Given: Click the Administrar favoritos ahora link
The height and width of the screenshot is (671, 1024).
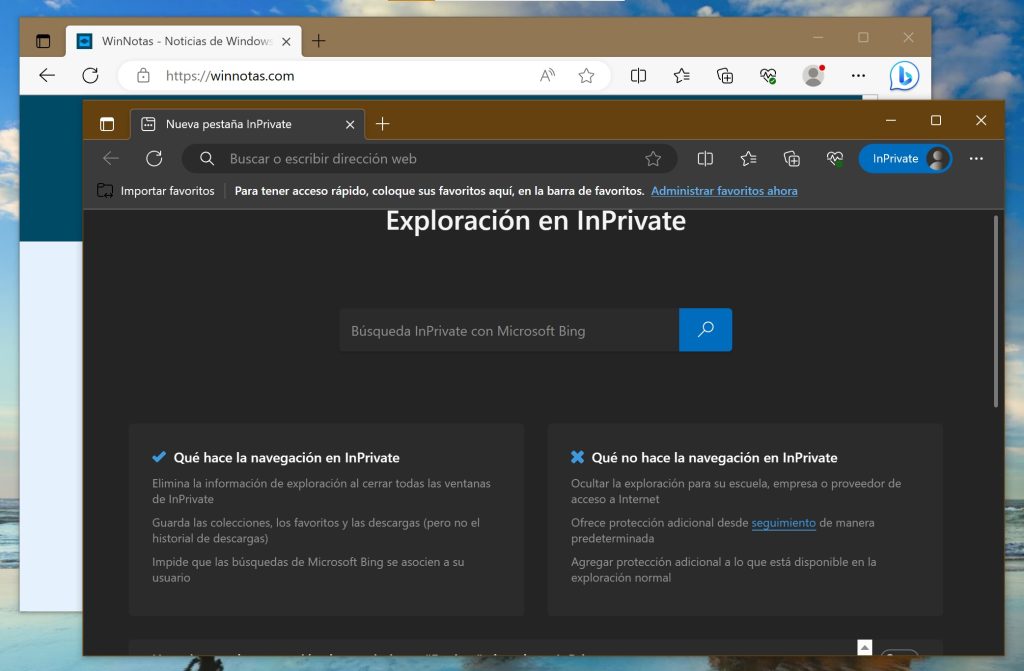Looking at the screenshot, I should (723, 190).
